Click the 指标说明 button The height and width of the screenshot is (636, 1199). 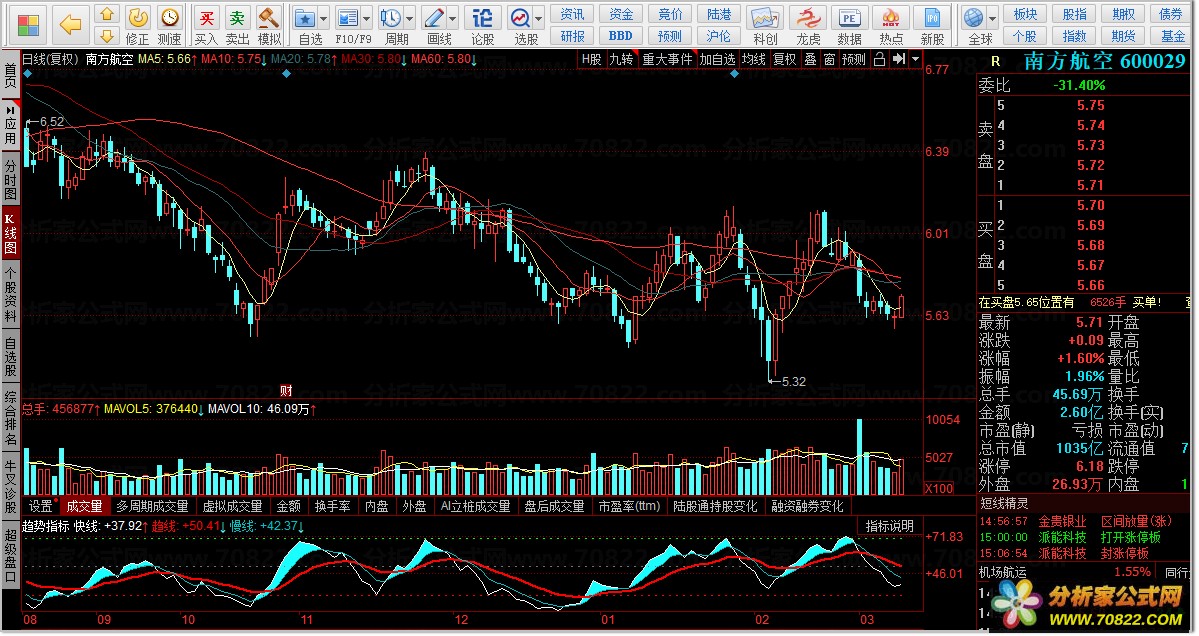coord(889,526)
